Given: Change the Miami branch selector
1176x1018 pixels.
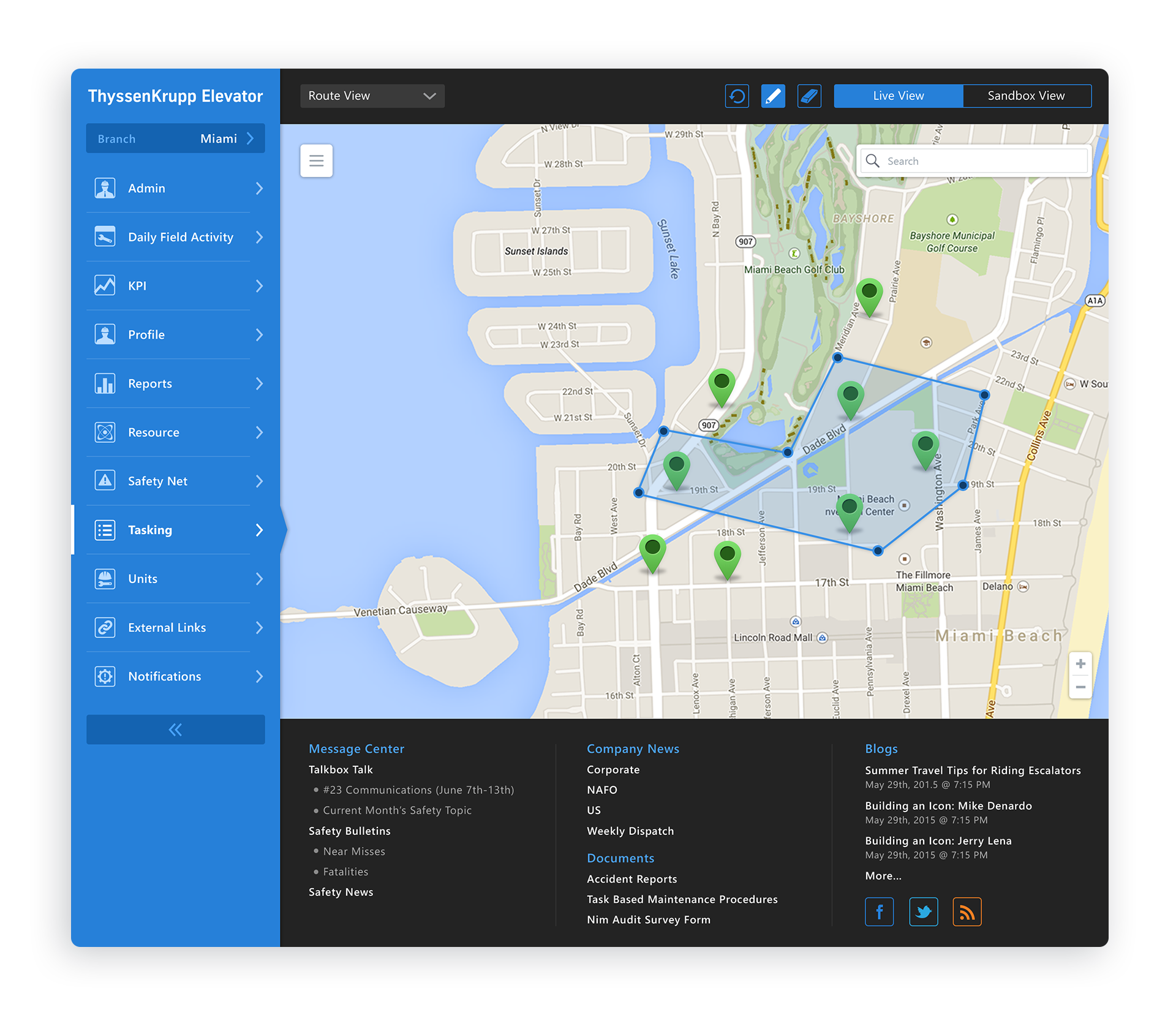Looking at the screenshot, I should coord(176,138).
